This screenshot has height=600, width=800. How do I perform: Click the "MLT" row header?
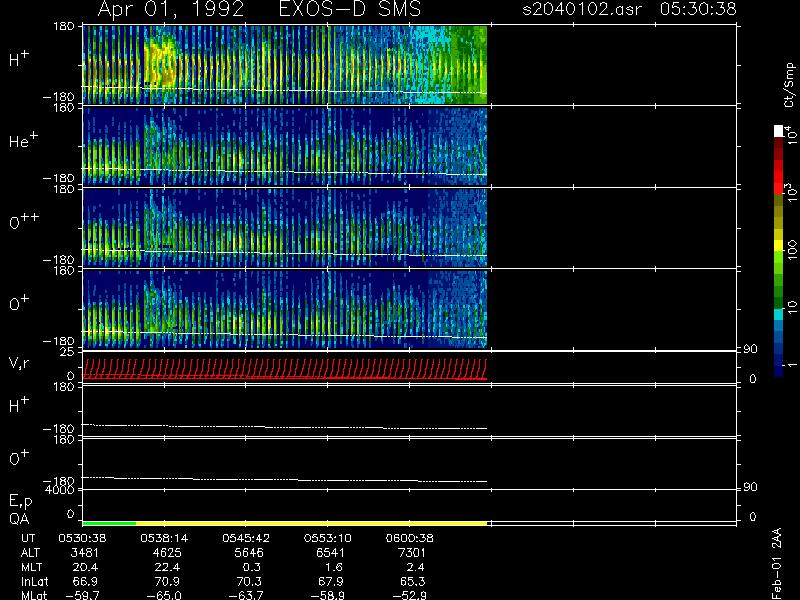(31, 567)
